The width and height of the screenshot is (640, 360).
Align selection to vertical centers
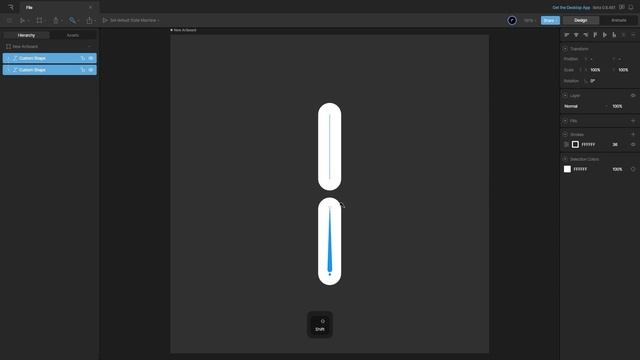[605, 35]
